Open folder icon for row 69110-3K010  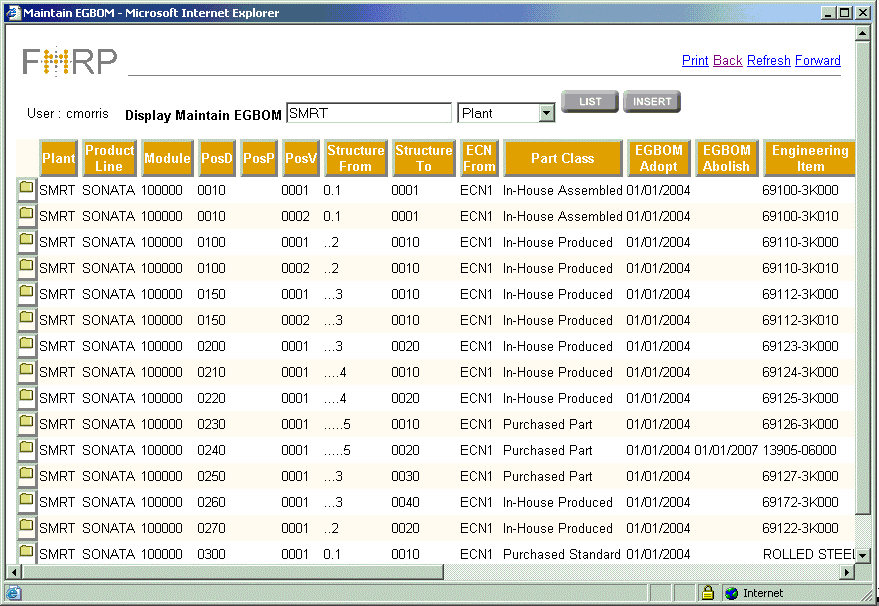point(26,266)
